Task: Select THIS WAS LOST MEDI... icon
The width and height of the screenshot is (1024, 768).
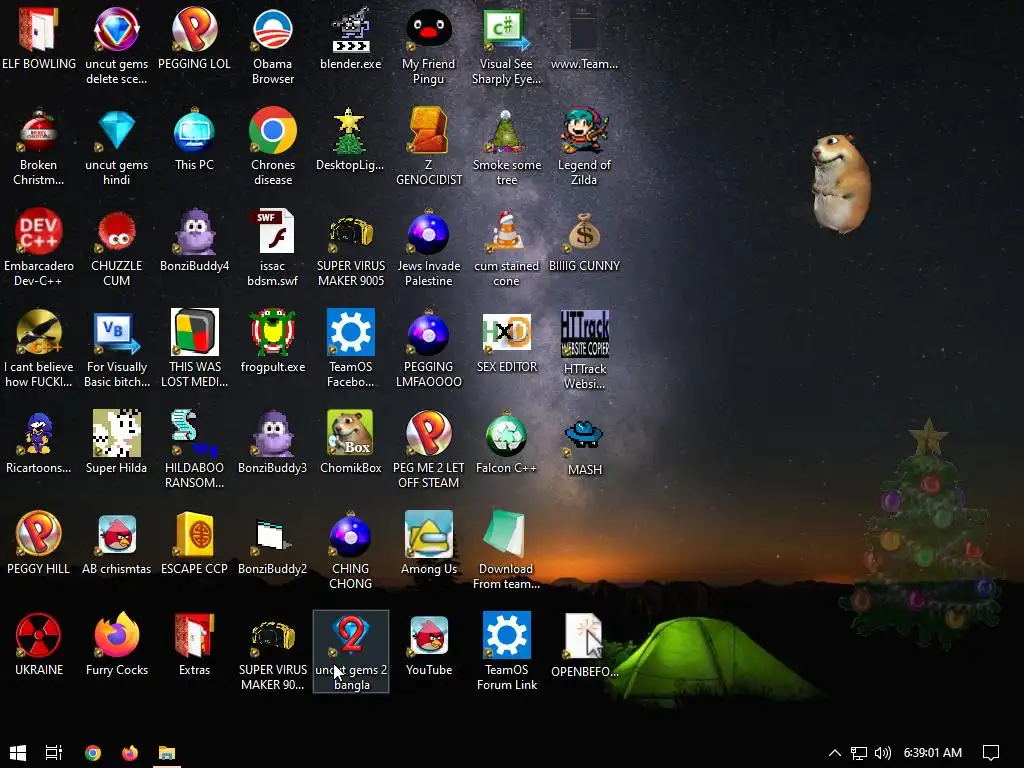Action: (194, 332)
